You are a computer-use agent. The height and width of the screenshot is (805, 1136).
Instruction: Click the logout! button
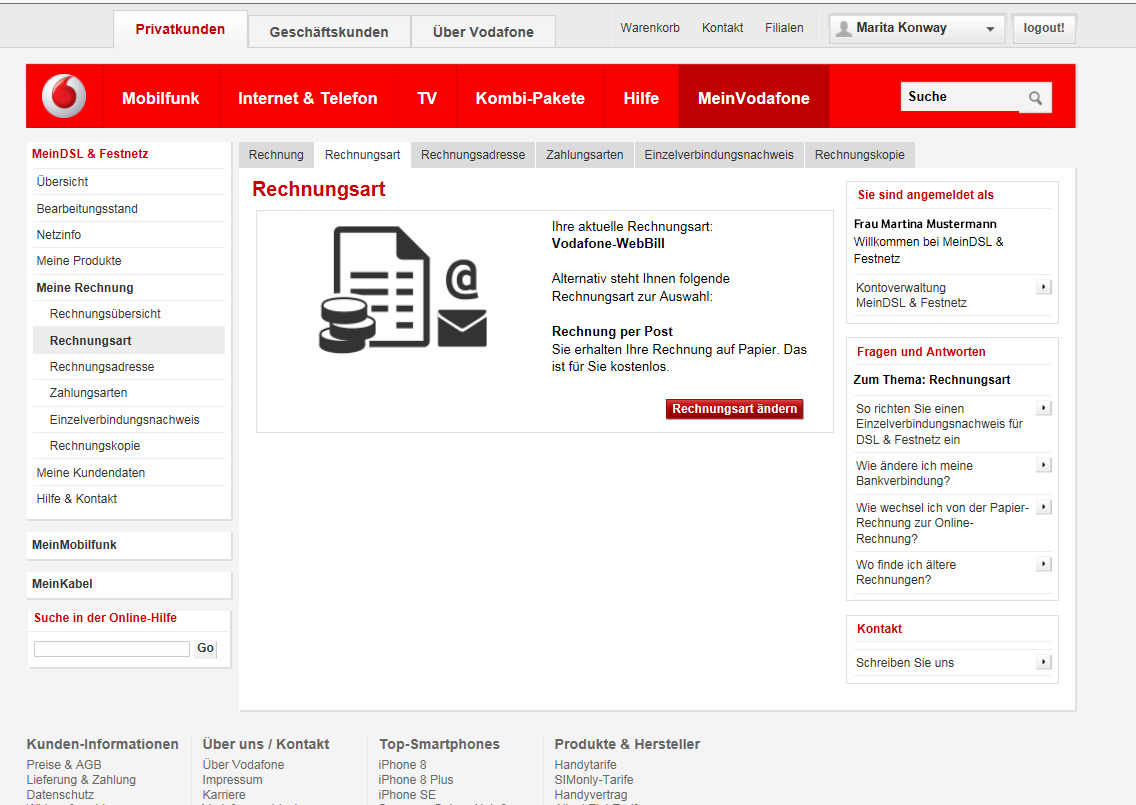[x=1044, y=27]
